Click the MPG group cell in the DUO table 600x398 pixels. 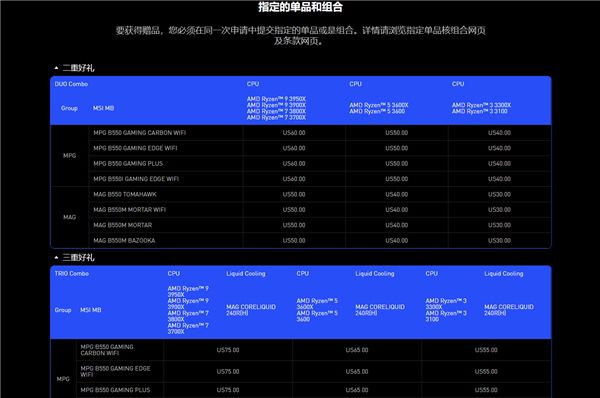pyautogui.click(x=70, y=156)
